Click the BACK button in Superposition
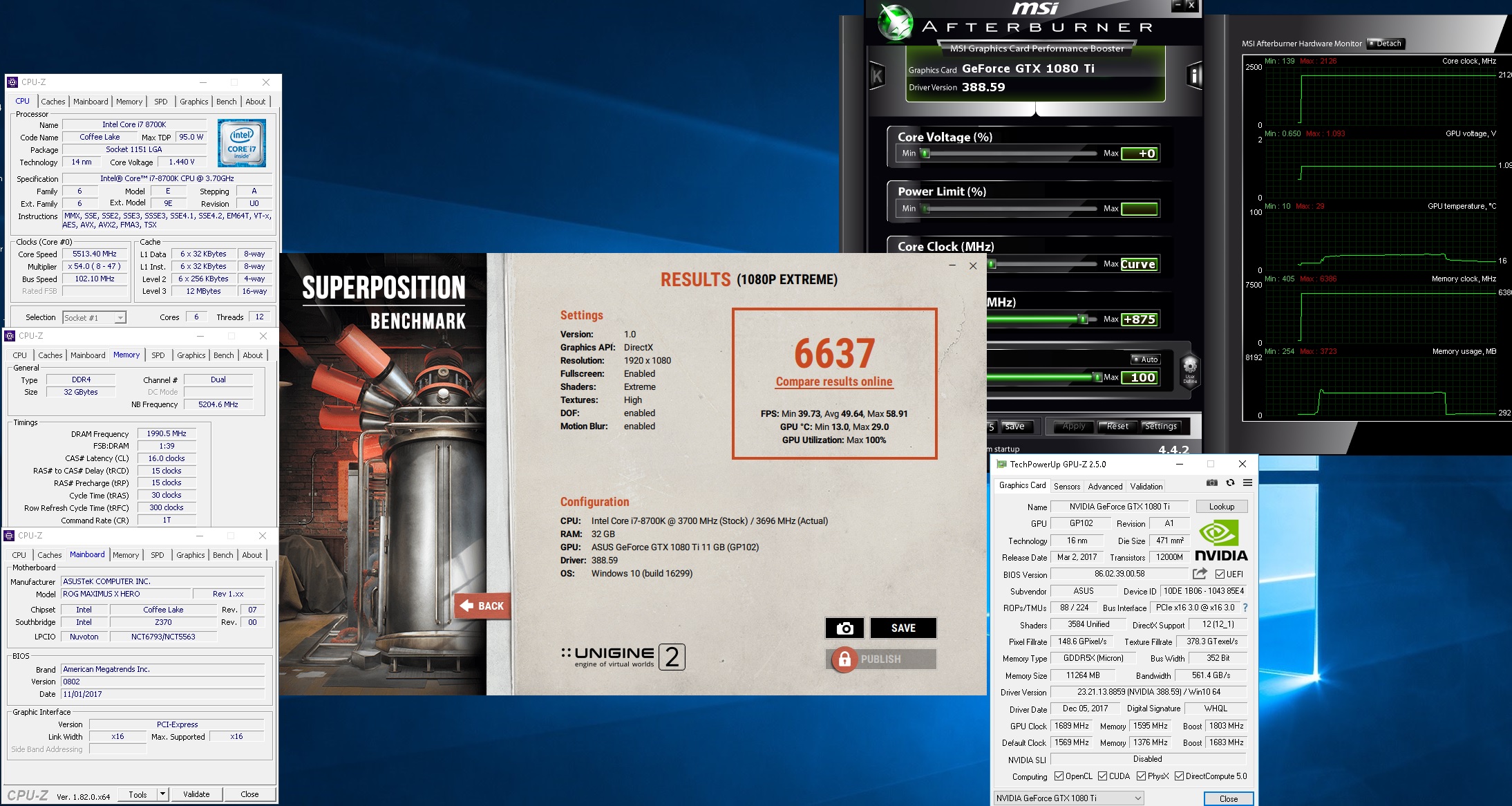This screenshot has width=1512, height=806. (x=483, y=606)
